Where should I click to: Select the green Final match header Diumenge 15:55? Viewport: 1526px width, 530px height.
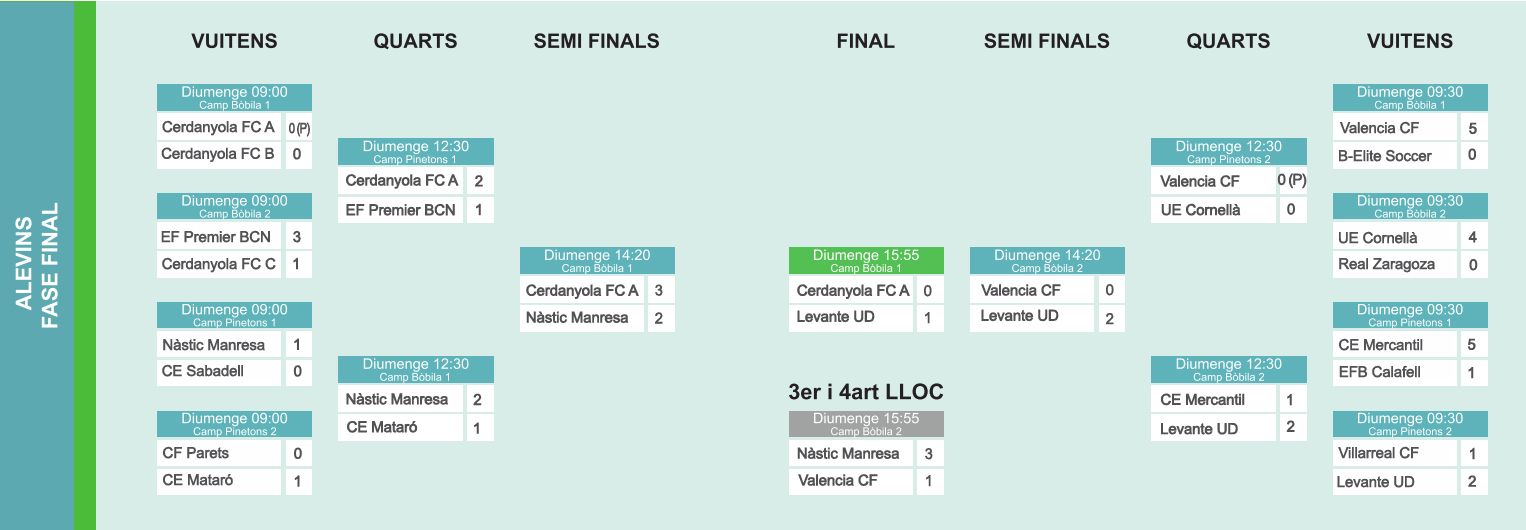point(866,261)
